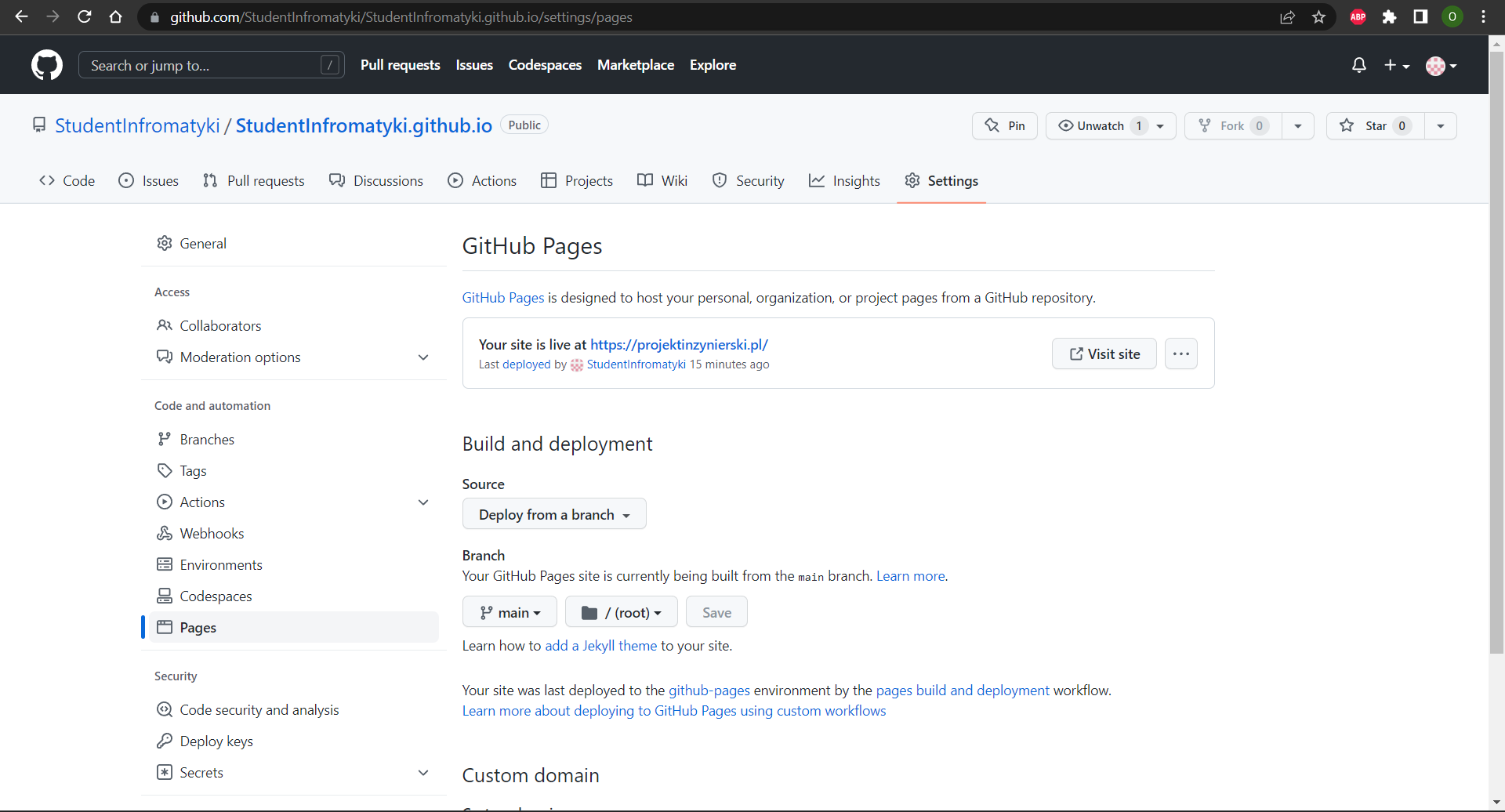The image size is (1505, 812).
Task: Click the share page icon in address bar
Action: pos(1287,17)
